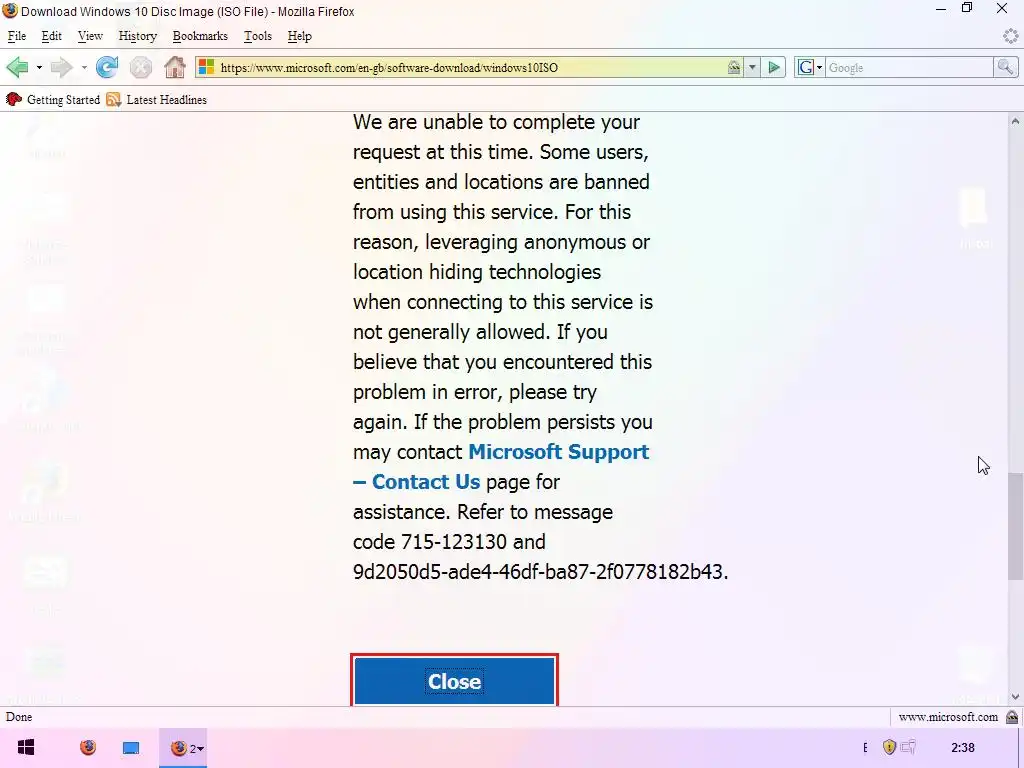
Task: Click the Forward arrow button
Action: coord(61,67)
